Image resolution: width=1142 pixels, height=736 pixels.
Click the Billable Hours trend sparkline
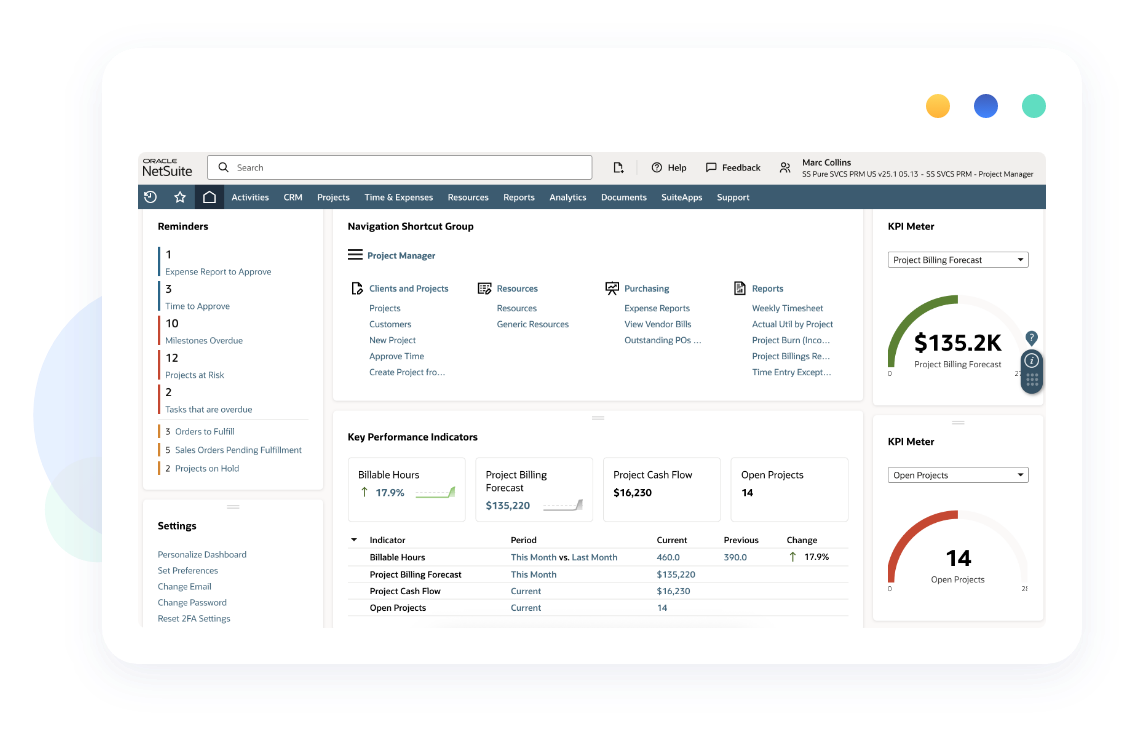point(435,492)
